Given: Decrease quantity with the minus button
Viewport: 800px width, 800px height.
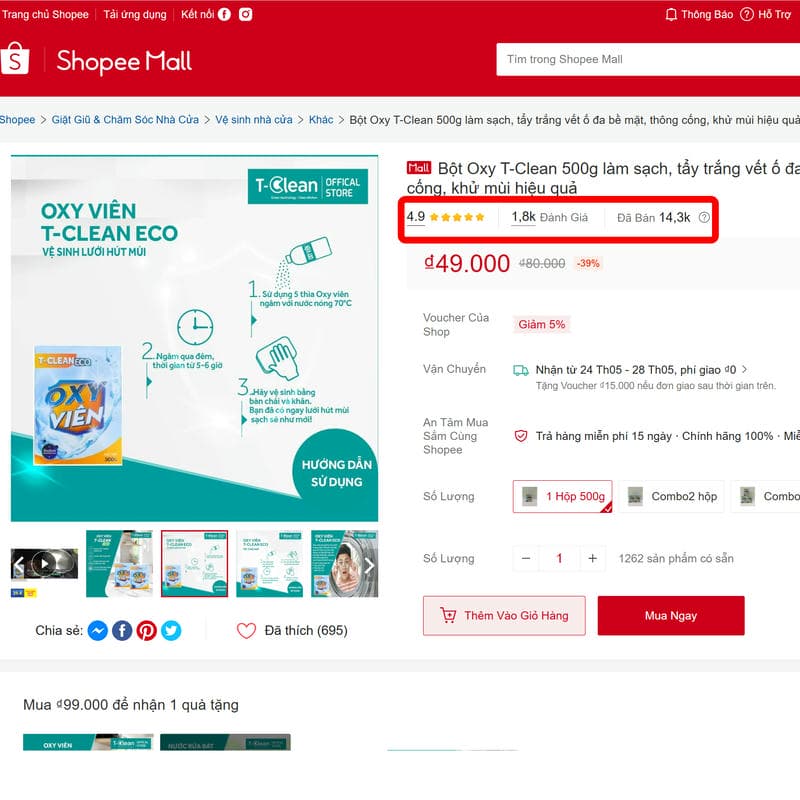Looking at the screenshot, I should (526, 559).
